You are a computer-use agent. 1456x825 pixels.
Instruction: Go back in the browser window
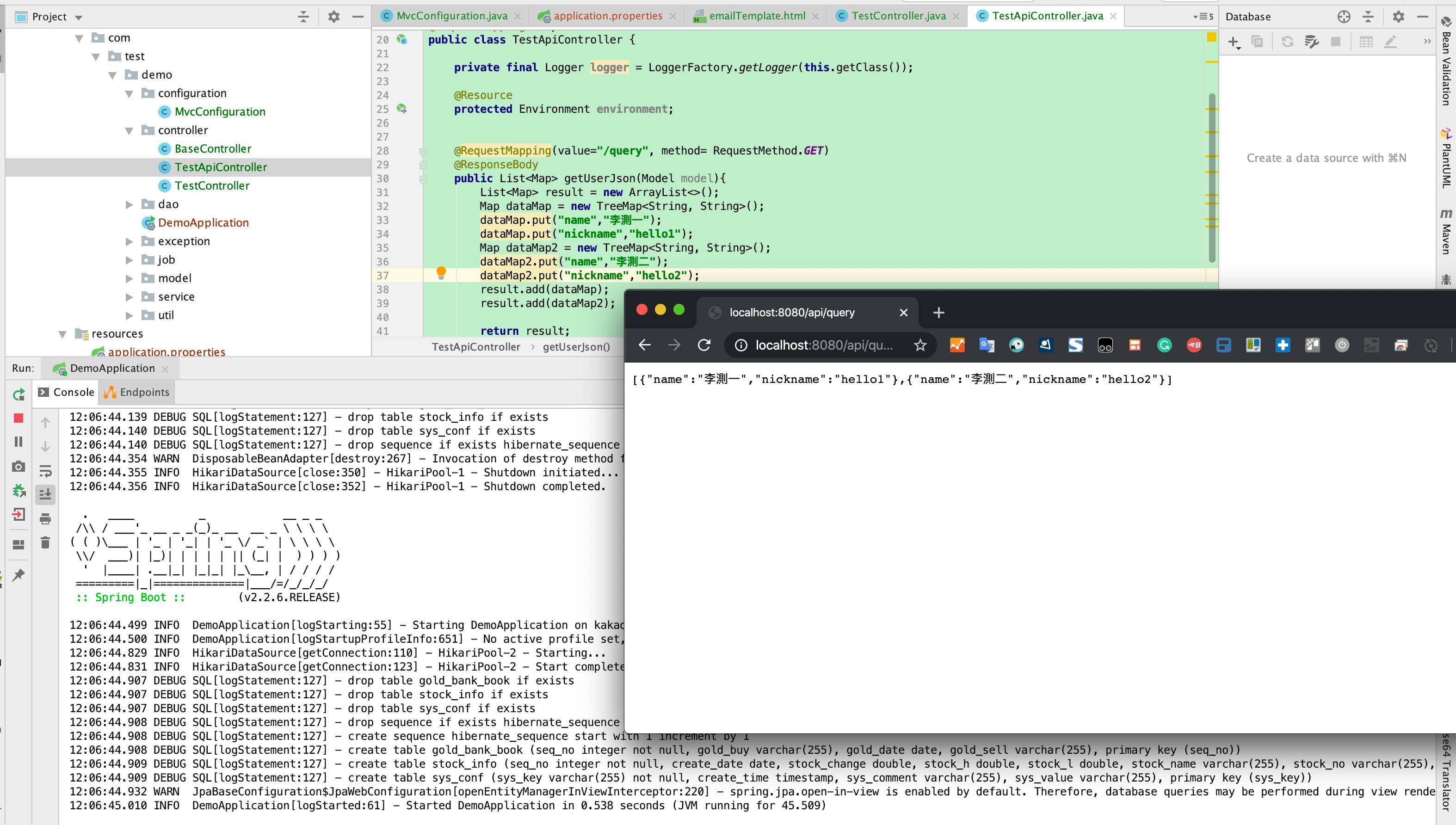pyautogui.click(x=645, y=345)
